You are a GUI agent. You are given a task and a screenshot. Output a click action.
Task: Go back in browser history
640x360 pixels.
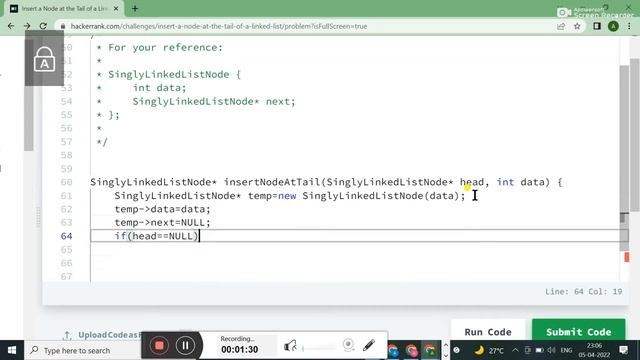point(11,26)
